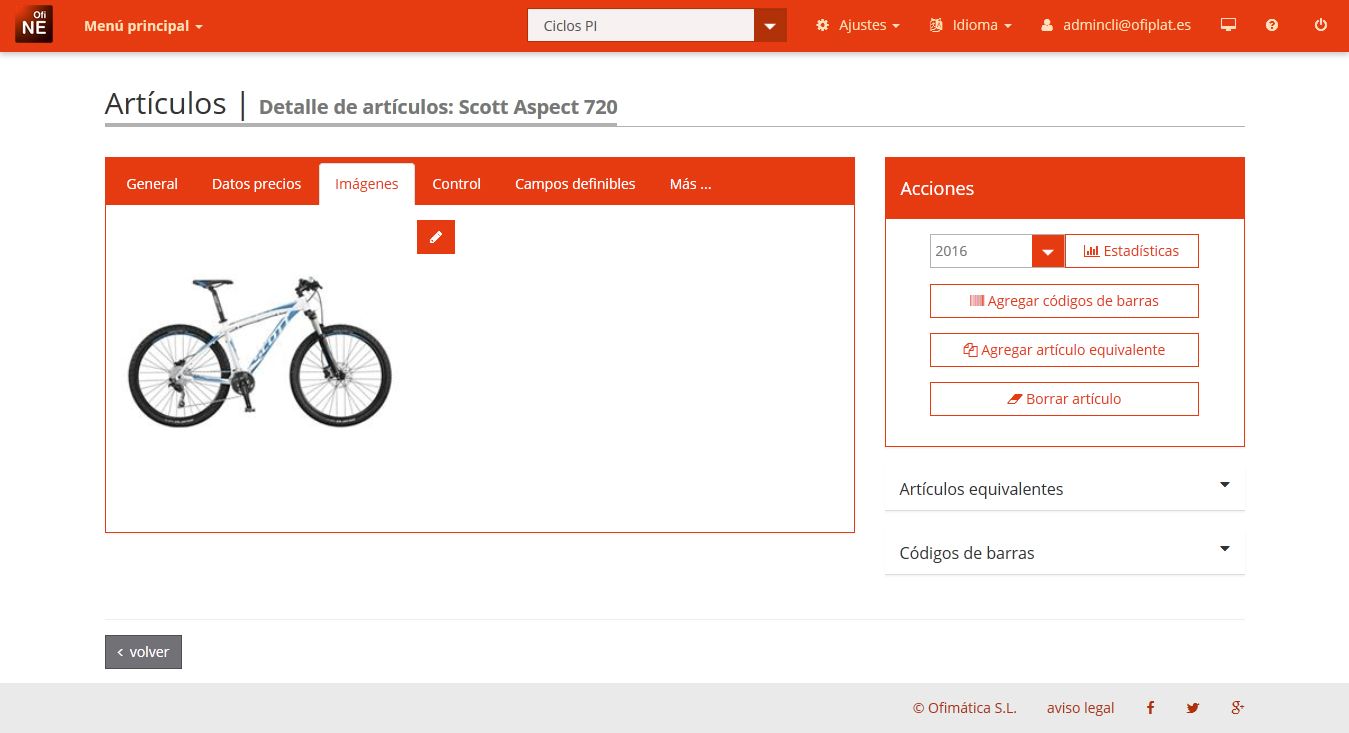The width and height of the screenshot is (1349, 733).
Task: Click the 2016 year field
Action: pyautogui.click(x=981, y=251)
